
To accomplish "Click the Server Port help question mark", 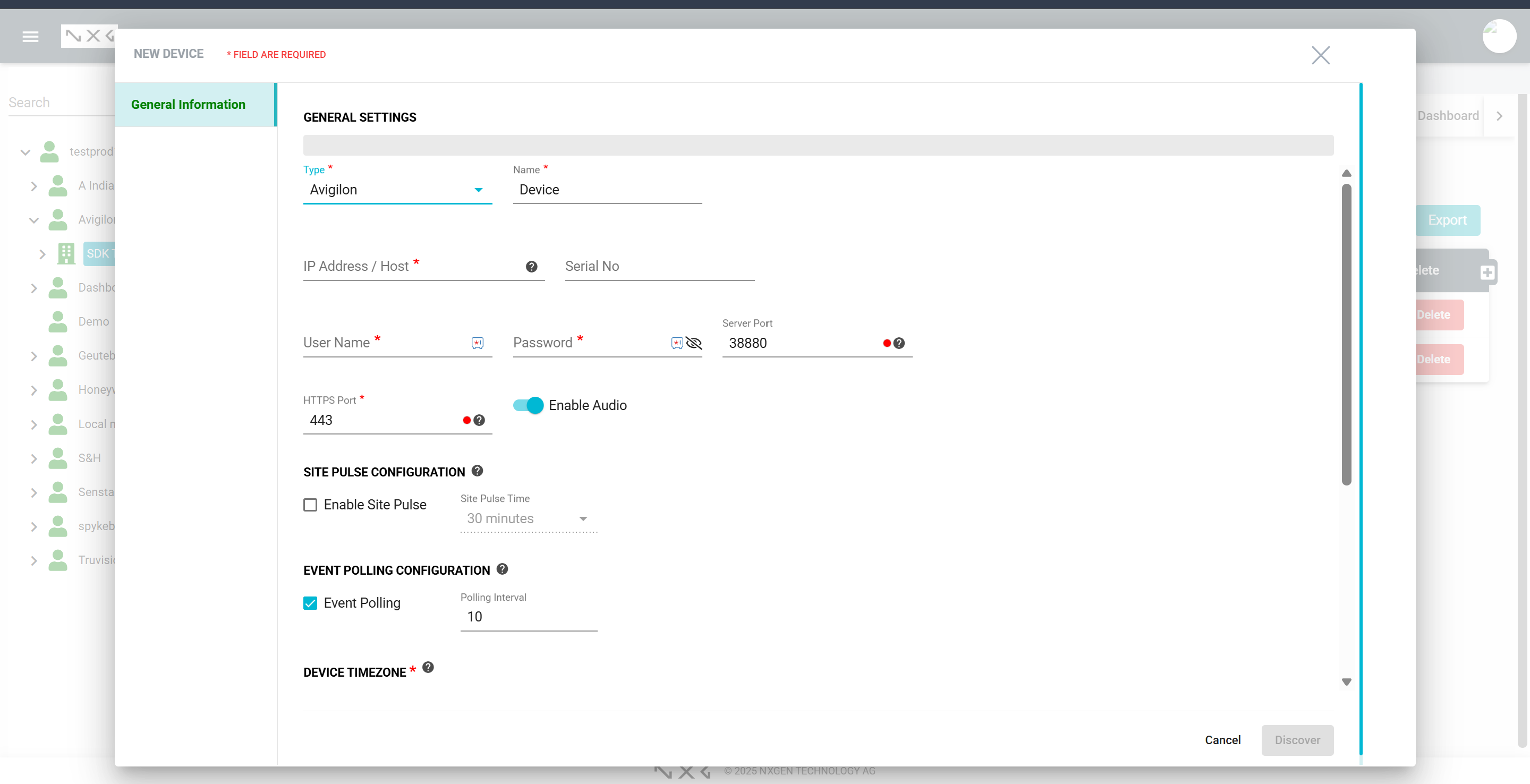I will coord(899,343).
